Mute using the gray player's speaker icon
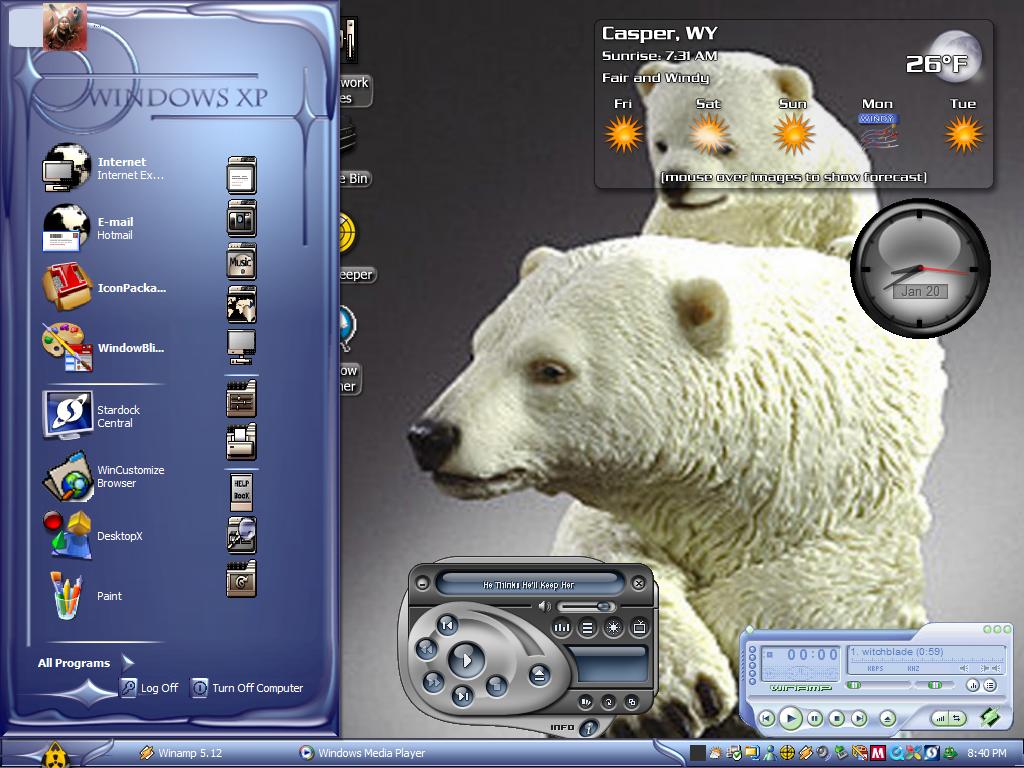 pyautogui.click(x=544, y=607)
